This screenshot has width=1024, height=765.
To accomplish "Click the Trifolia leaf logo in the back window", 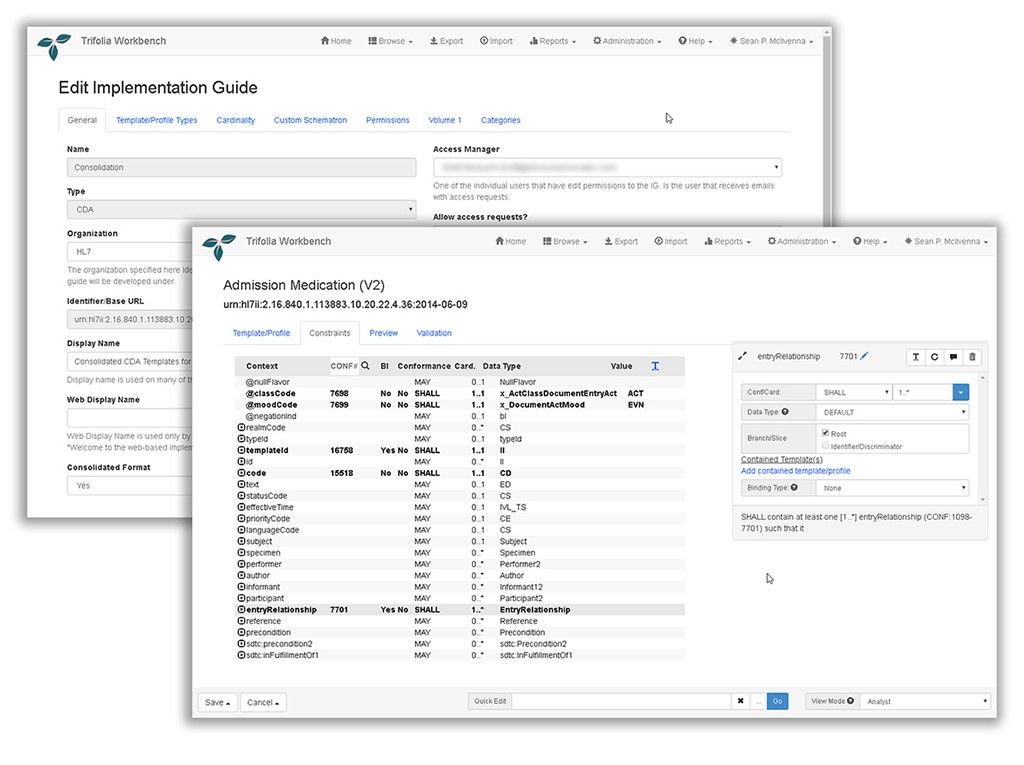I will 54,46.
